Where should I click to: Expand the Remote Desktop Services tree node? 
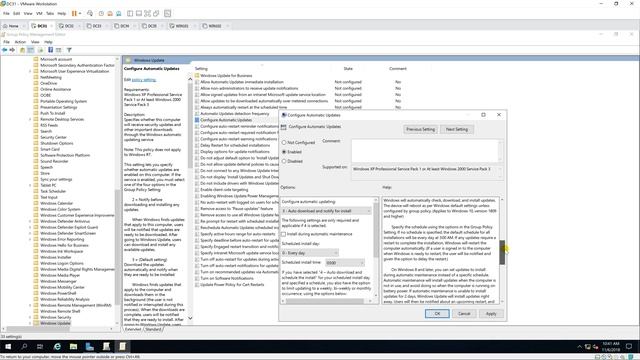(30, 119)
